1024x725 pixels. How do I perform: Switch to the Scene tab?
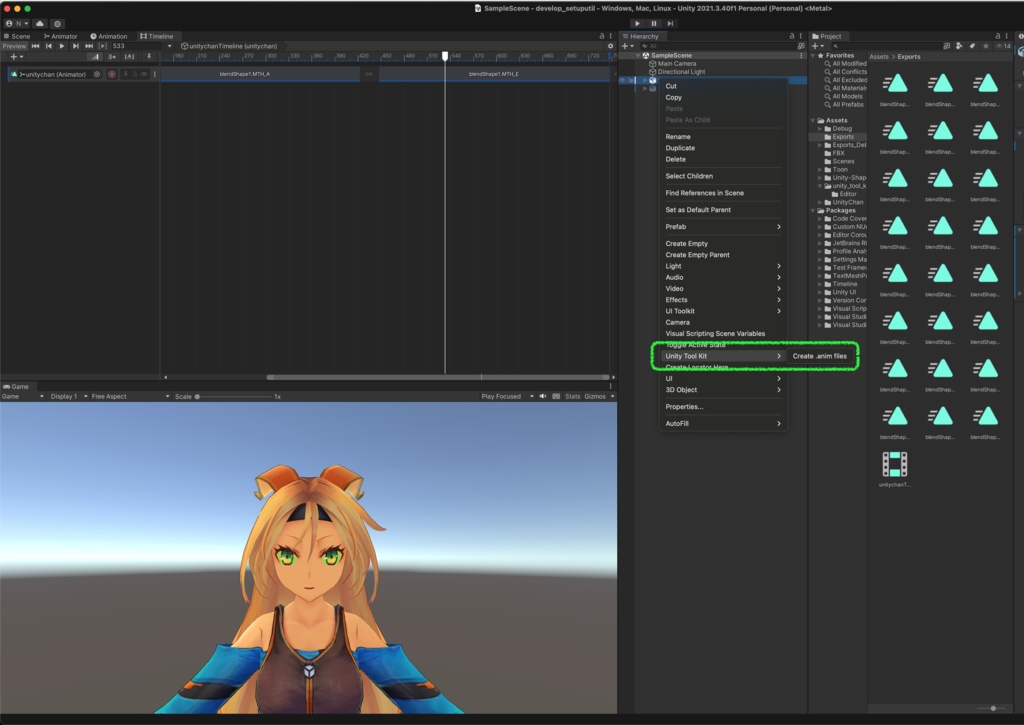click(x=18, y=35)
